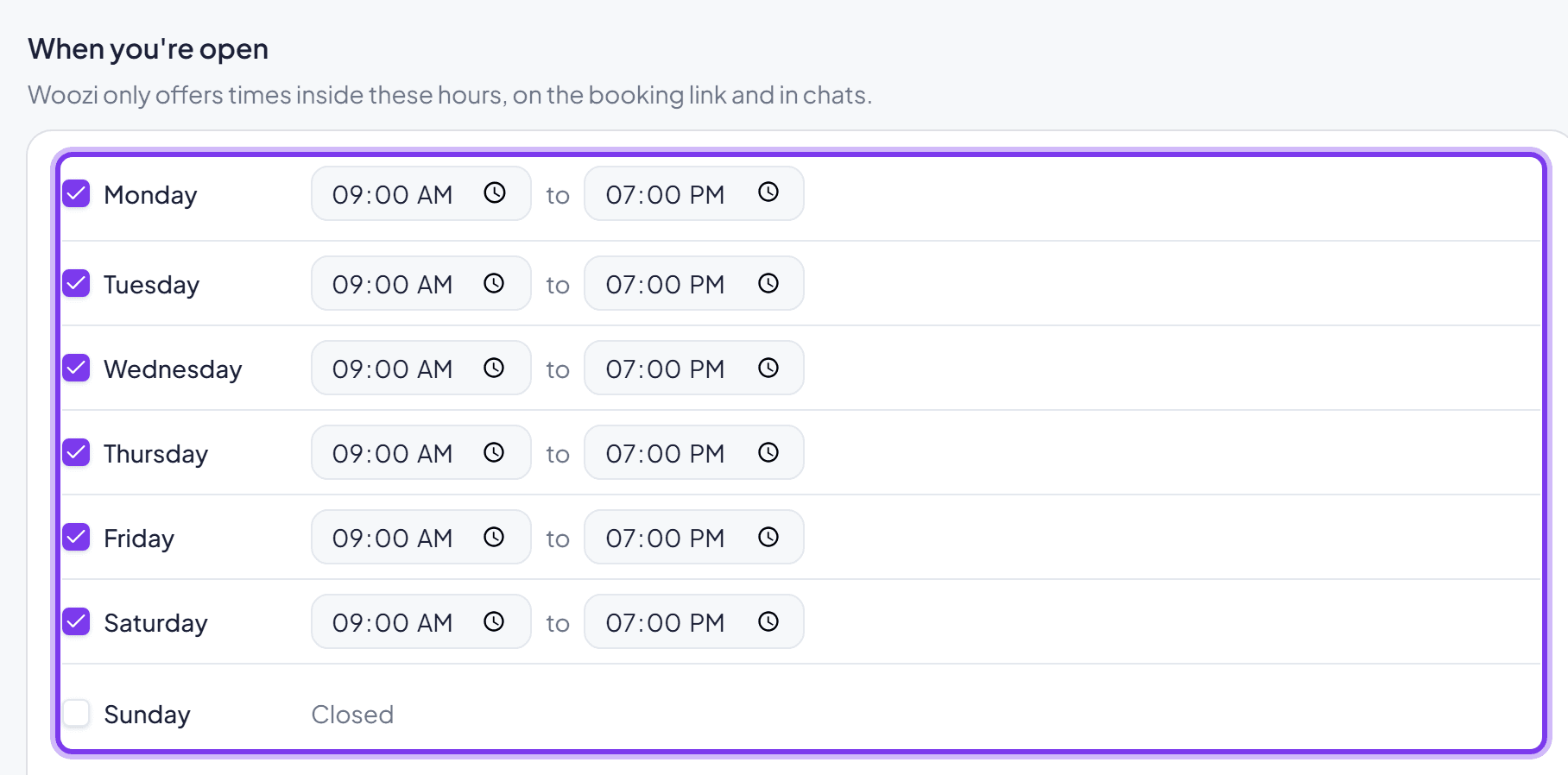Open clock picker for Wednesday opening time
The height and width of the screenshot is (775, 1568).
pos(494,368)
